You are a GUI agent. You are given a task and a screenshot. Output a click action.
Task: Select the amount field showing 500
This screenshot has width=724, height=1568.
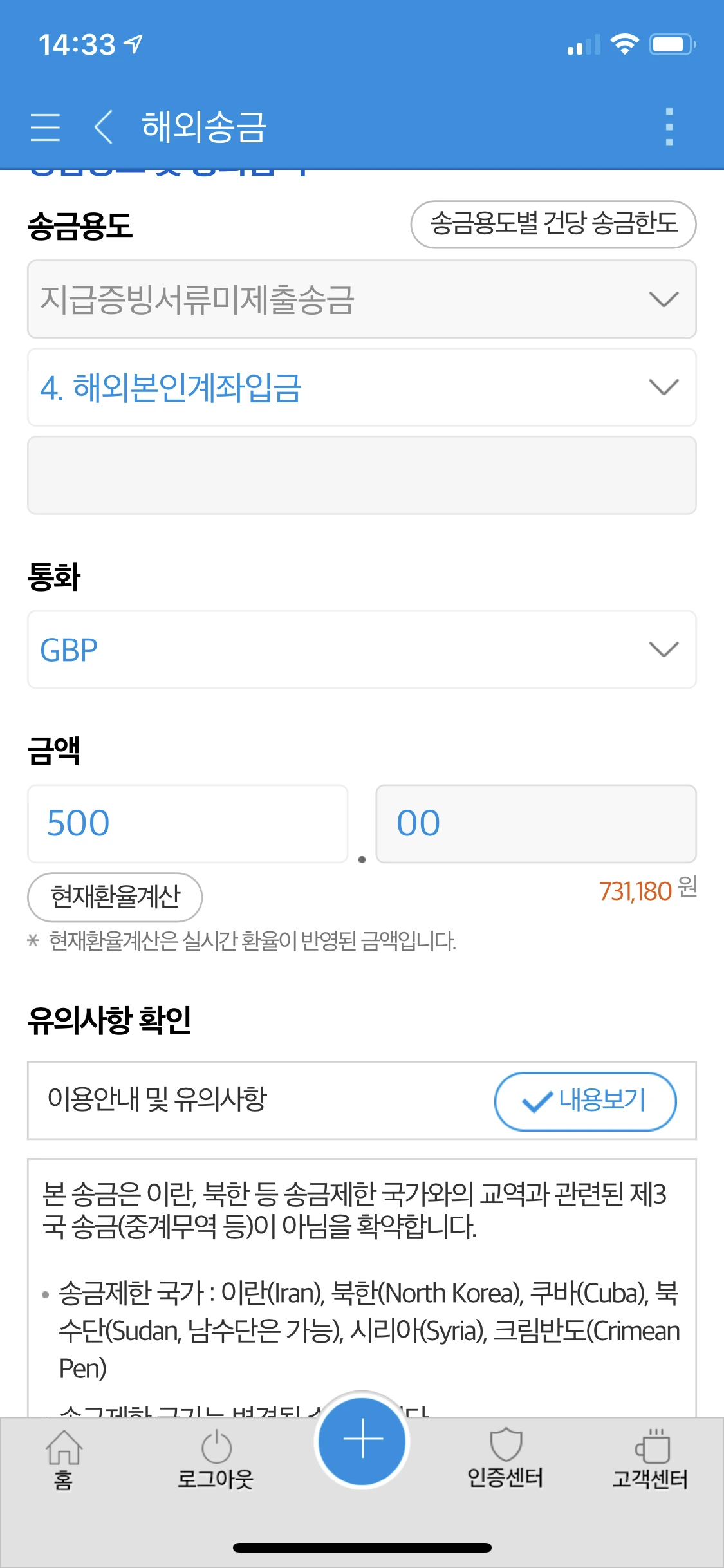(188, 823)
